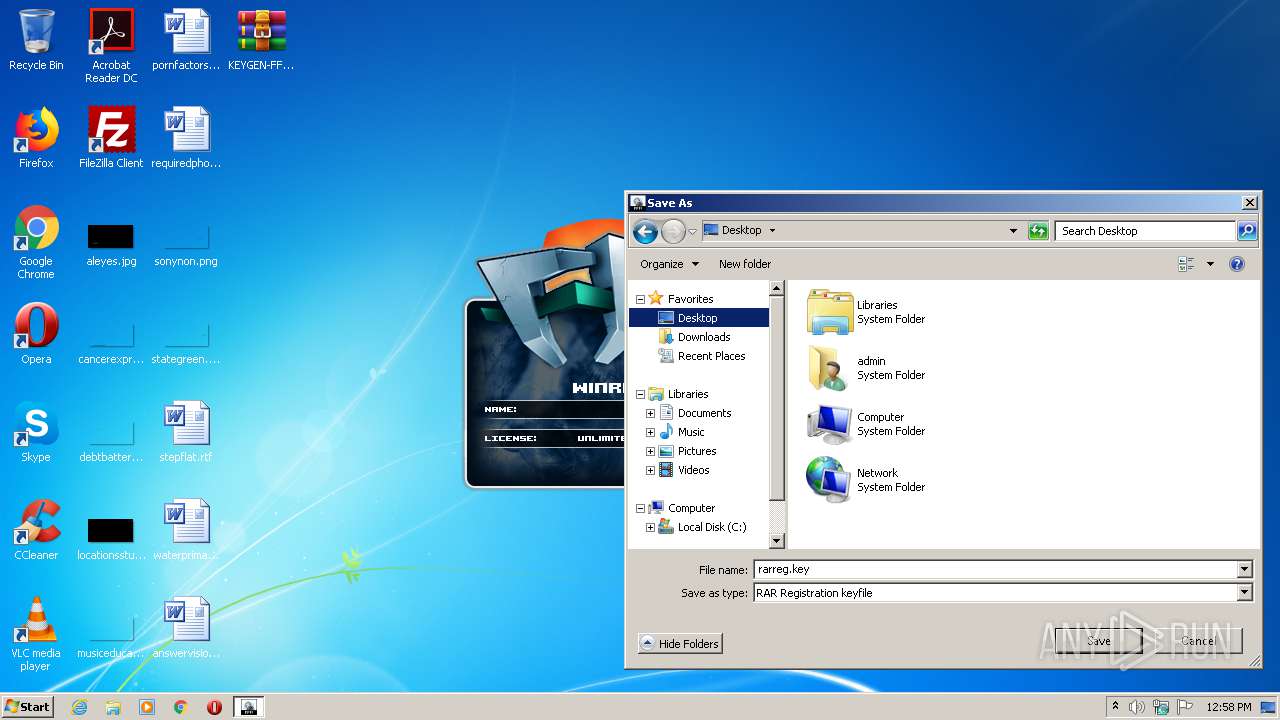Click the Cancel button
1280x720 pixels.
tap(1198, 641)
